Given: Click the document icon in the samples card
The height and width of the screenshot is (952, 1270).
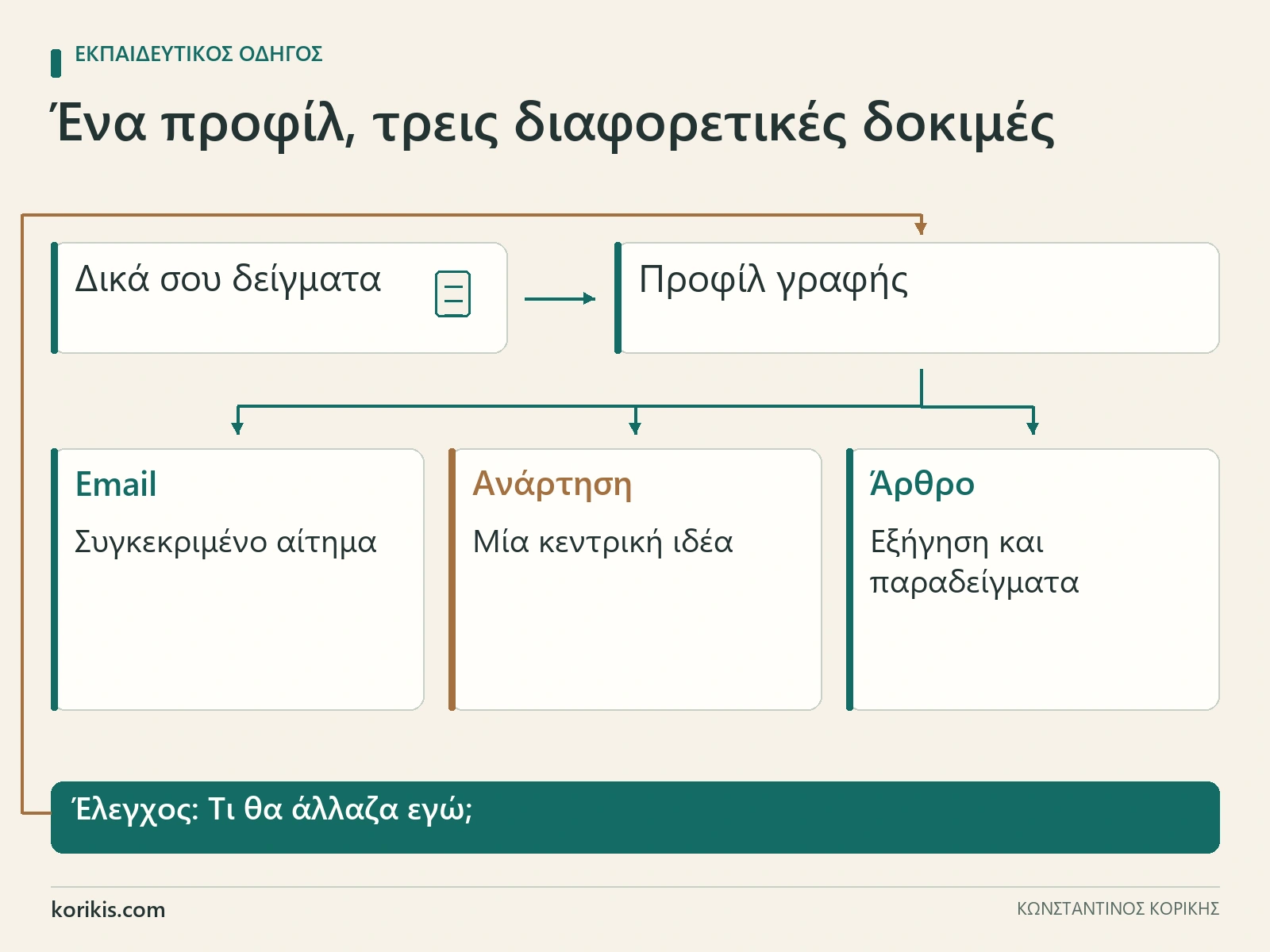Looking at the screenshot, I should click(x=453, y=294).
